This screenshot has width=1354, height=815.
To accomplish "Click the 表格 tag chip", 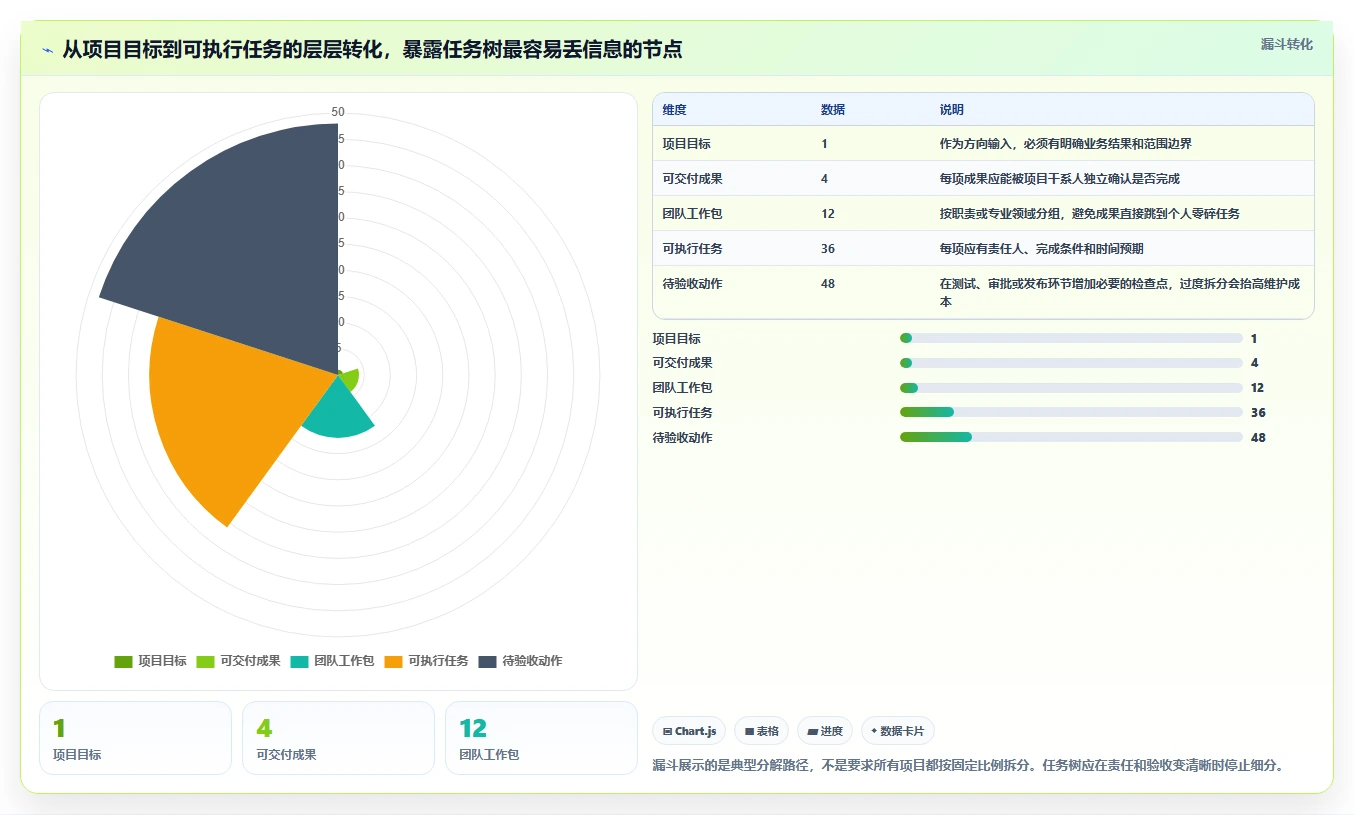I will [762, 731].
